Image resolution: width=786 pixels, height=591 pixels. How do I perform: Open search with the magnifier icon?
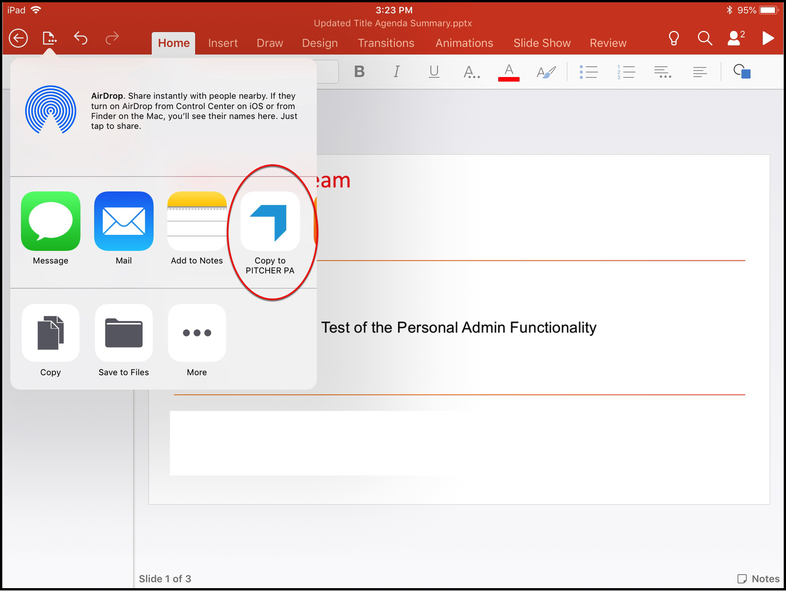click(x=705, y=39)
